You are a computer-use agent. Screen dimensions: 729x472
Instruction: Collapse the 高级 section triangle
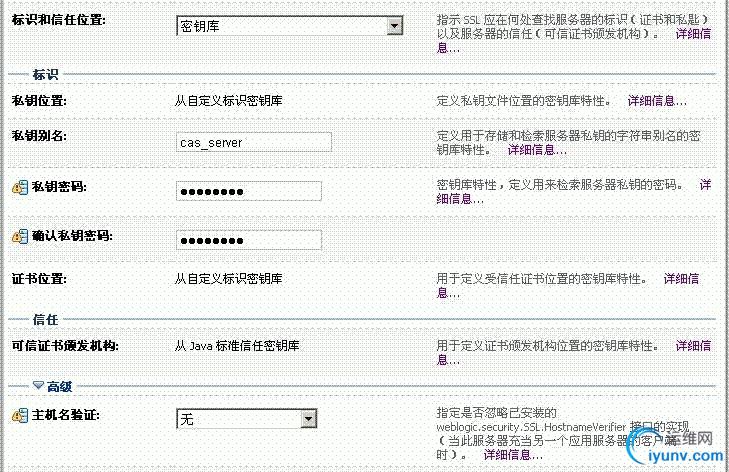coord(39,385)
